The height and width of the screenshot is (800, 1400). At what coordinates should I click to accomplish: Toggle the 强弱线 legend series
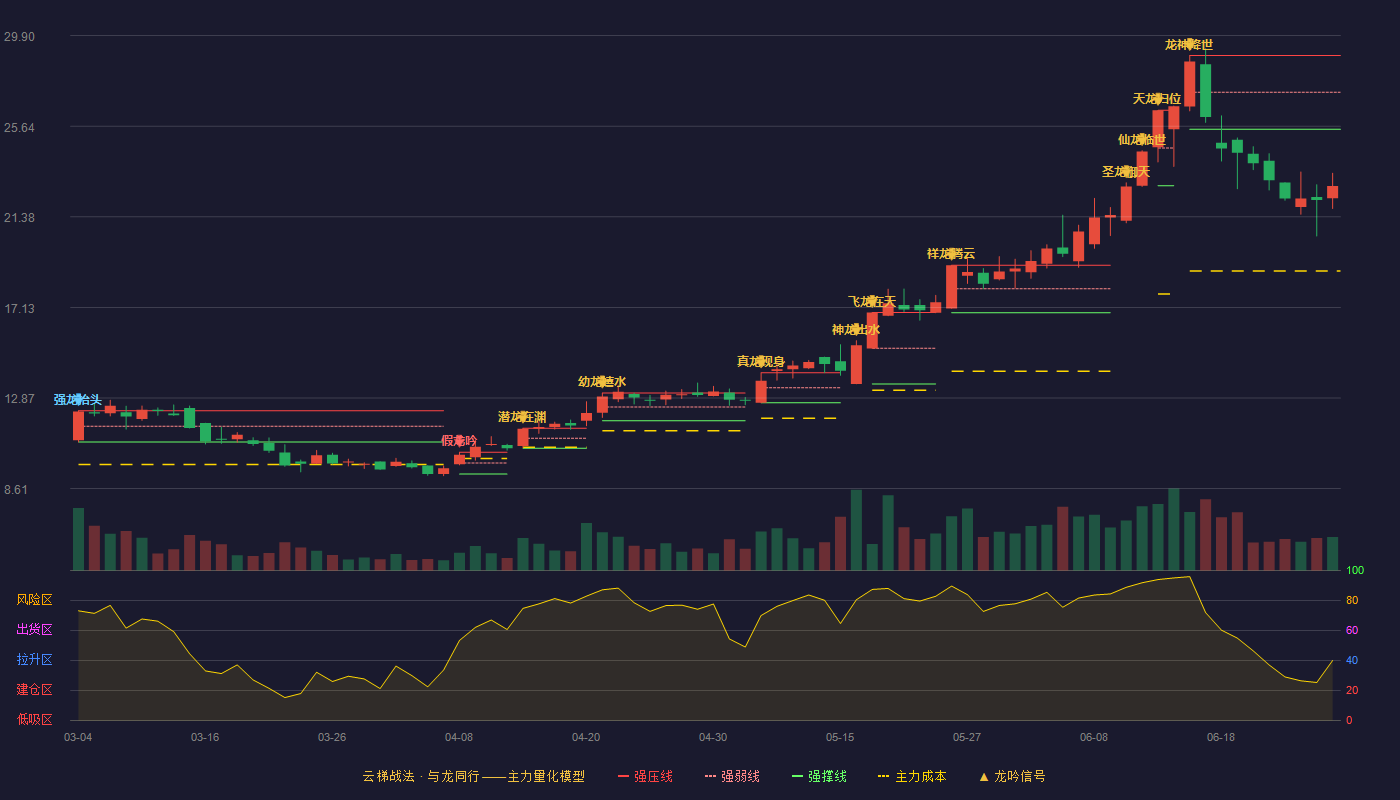[x=732, y=776]
